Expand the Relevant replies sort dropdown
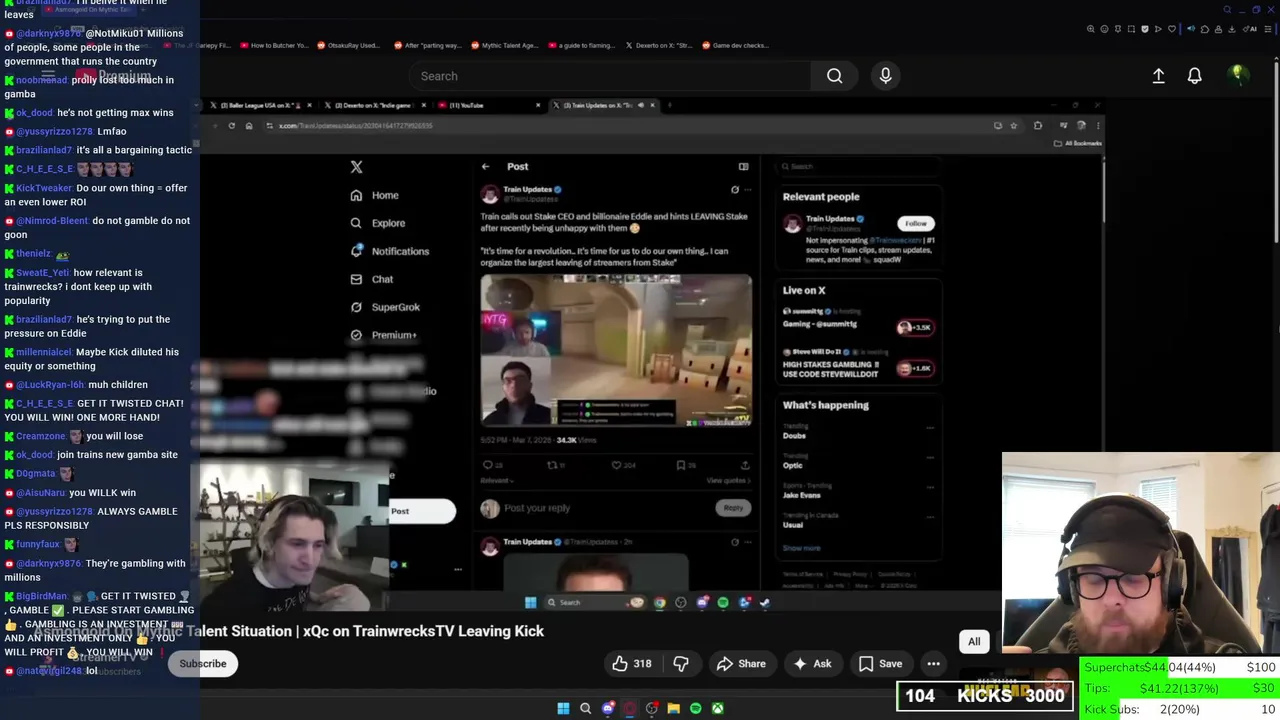The image size is (1280, 720). click(498, 481)
